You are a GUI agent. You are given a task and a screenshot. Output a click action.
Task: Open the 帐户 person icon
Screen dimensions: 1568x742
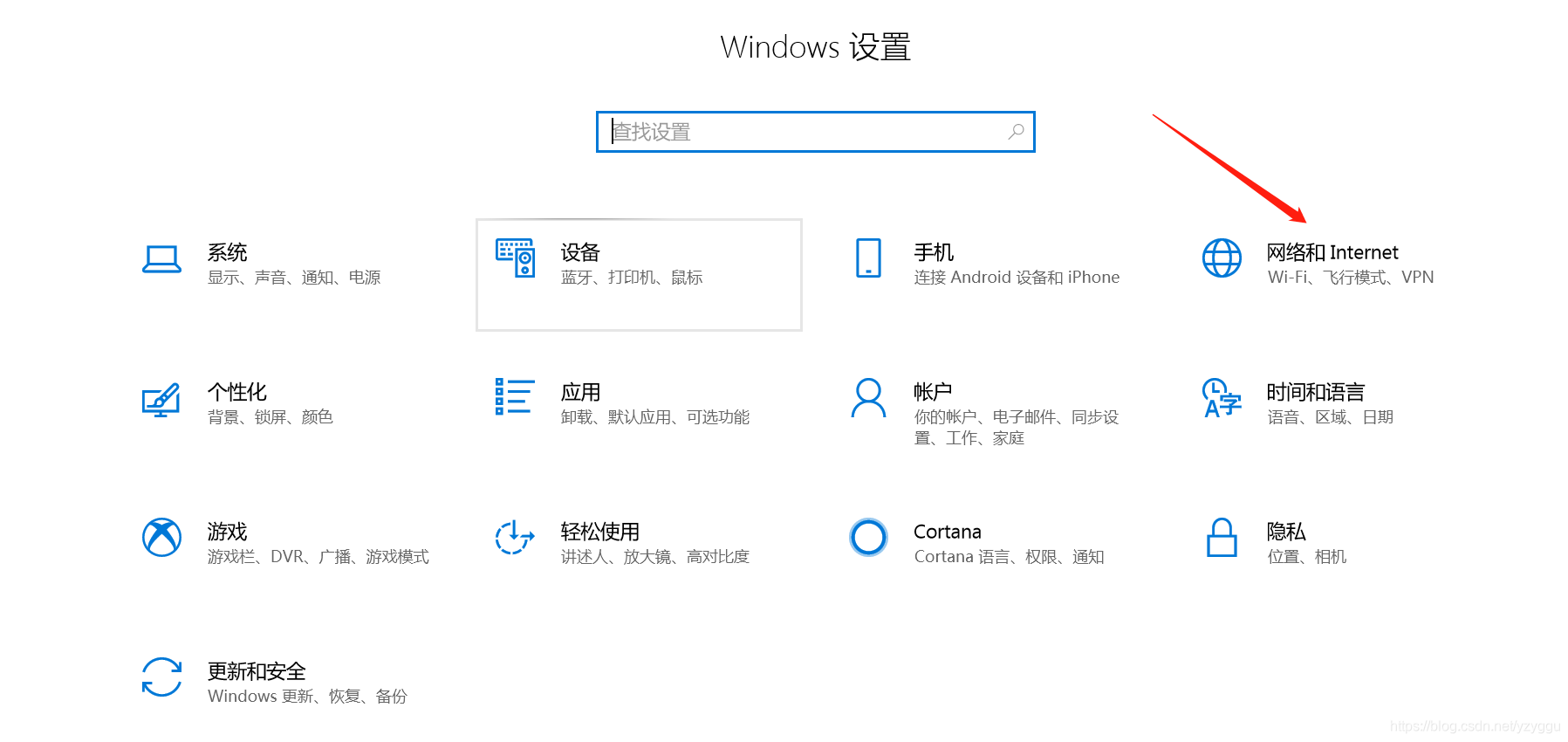868,397
